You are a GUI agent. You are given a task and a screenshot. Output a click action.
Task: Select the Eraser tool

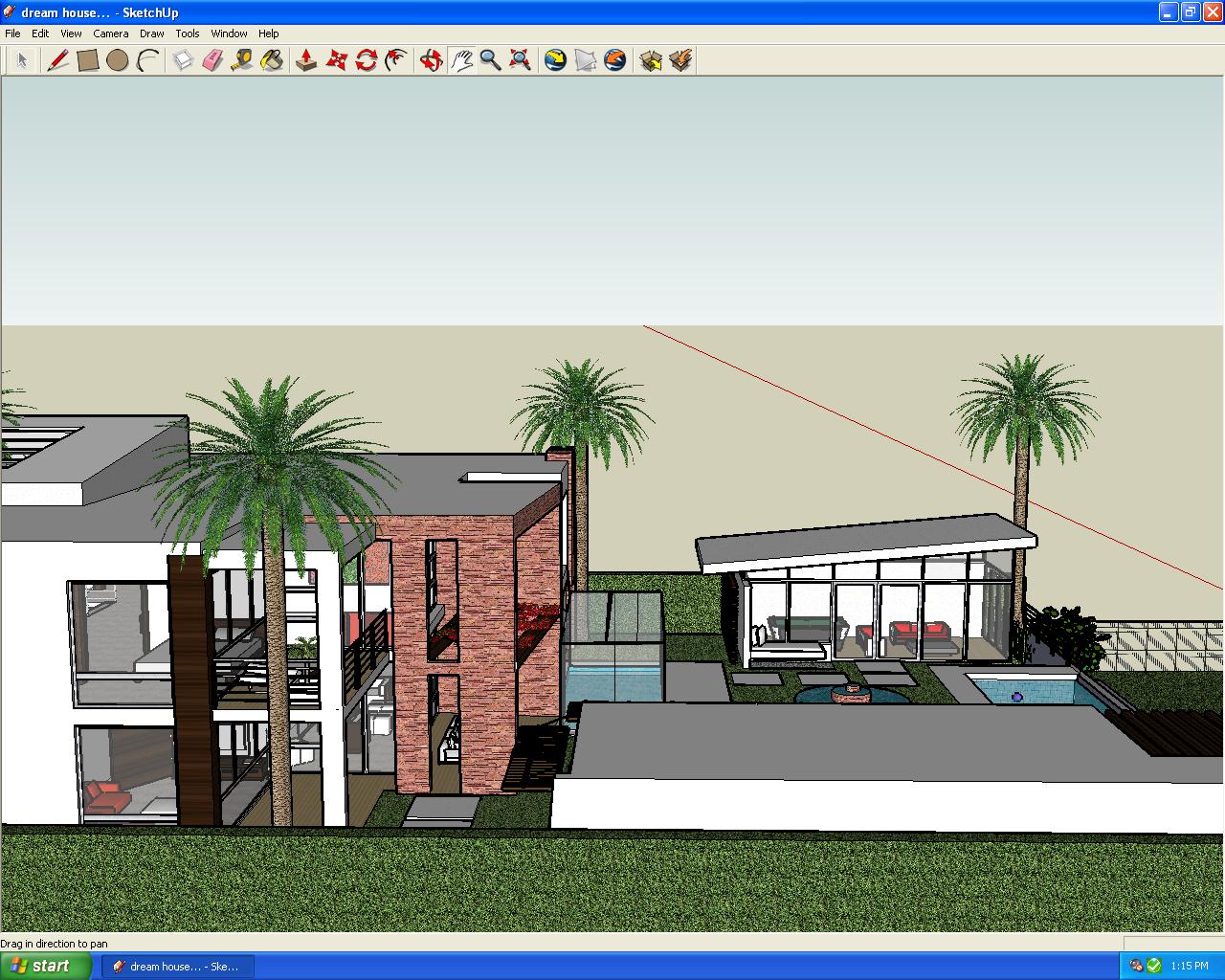pyautogui.click(x=213, y=59)
